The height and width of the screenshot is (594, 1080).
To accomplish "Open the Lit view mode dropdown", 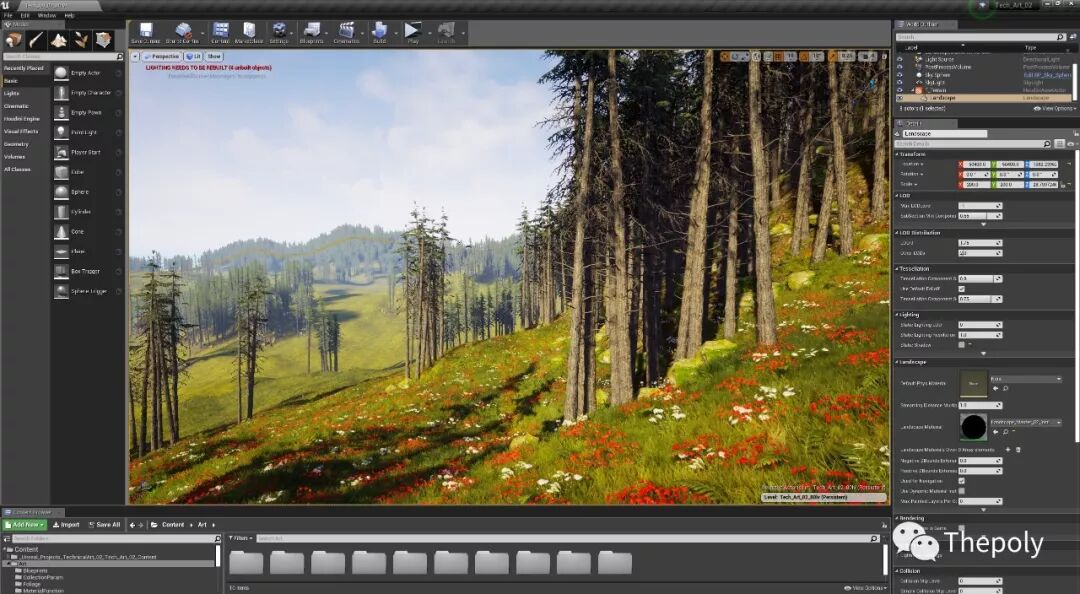I will (x=194, y=57).
